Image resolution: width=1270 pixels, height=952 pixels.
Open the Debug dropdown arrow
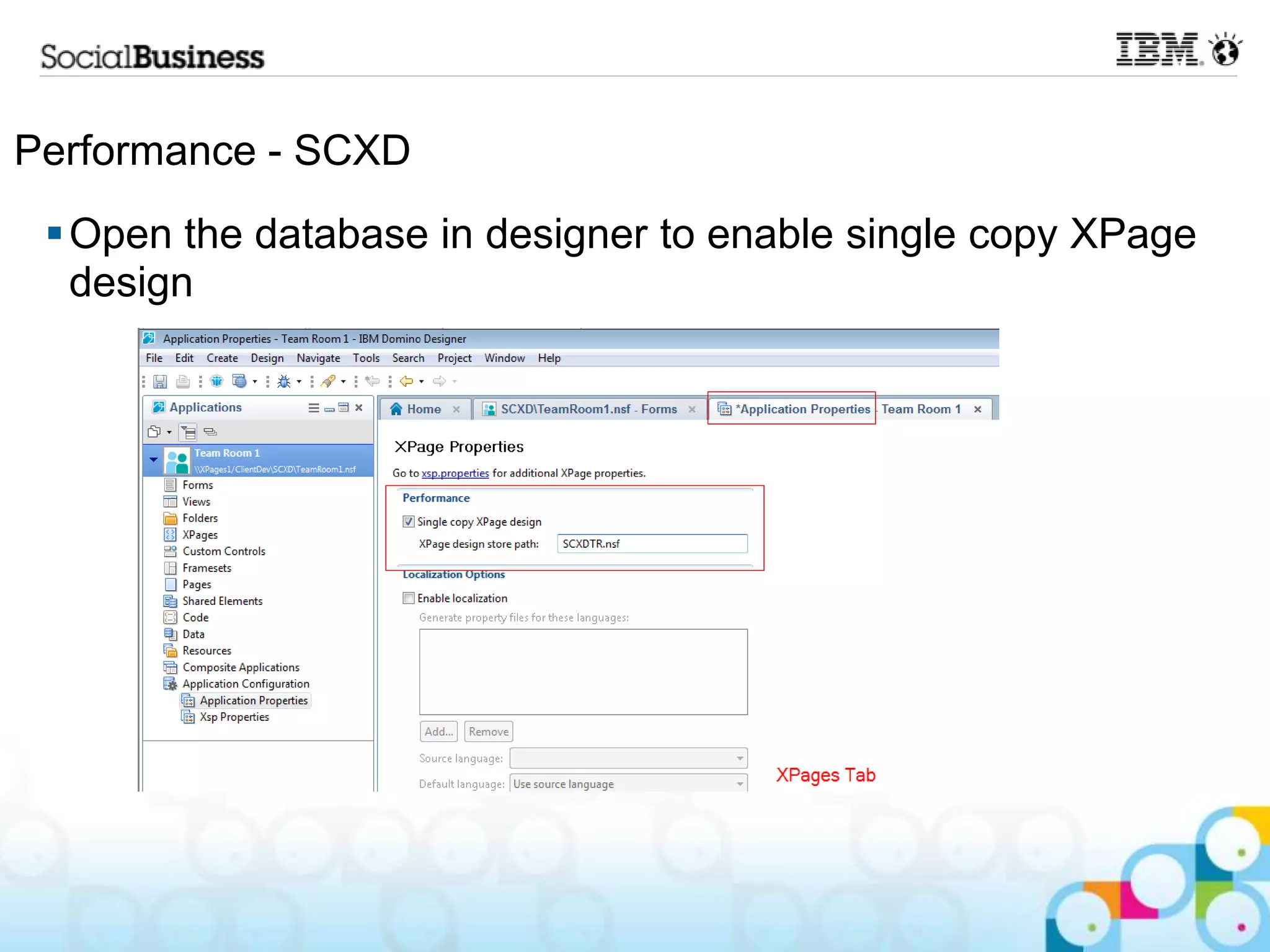pyautogui.click(x=299, y=382)
